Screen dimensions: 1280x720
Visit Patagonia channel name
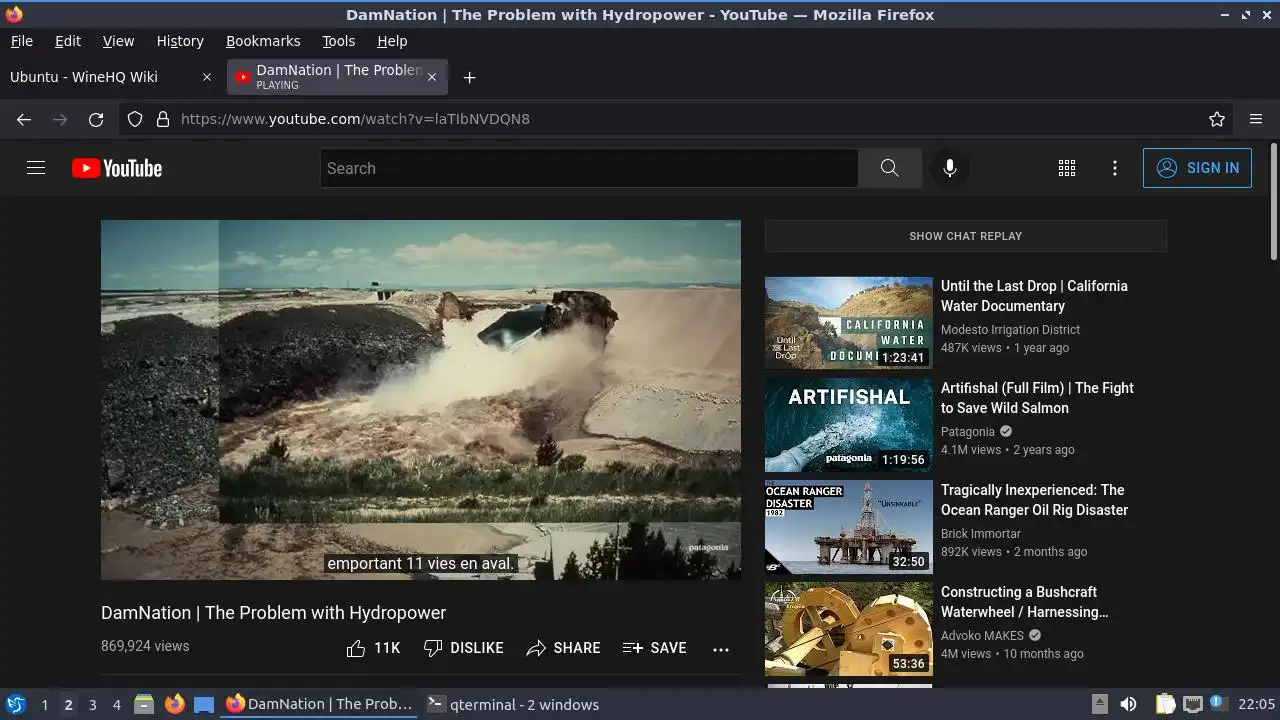968,432
